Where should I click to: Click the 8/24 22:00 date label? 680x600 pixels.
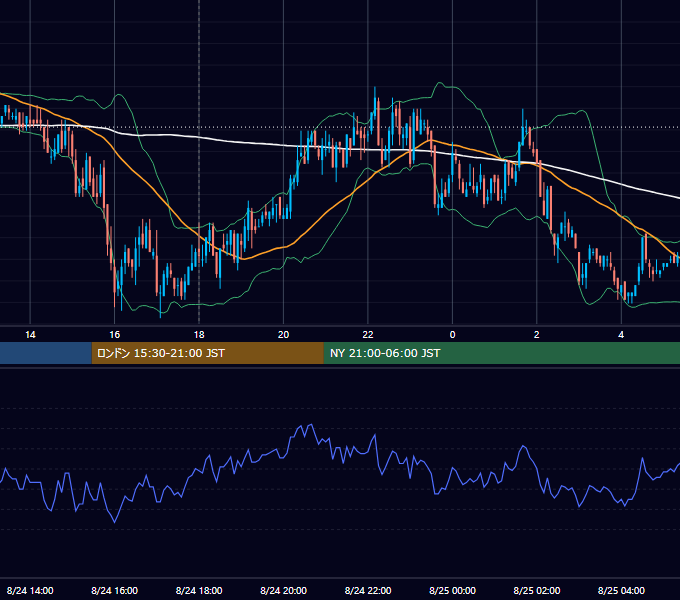pyautogui.click(x=368, y=590)
